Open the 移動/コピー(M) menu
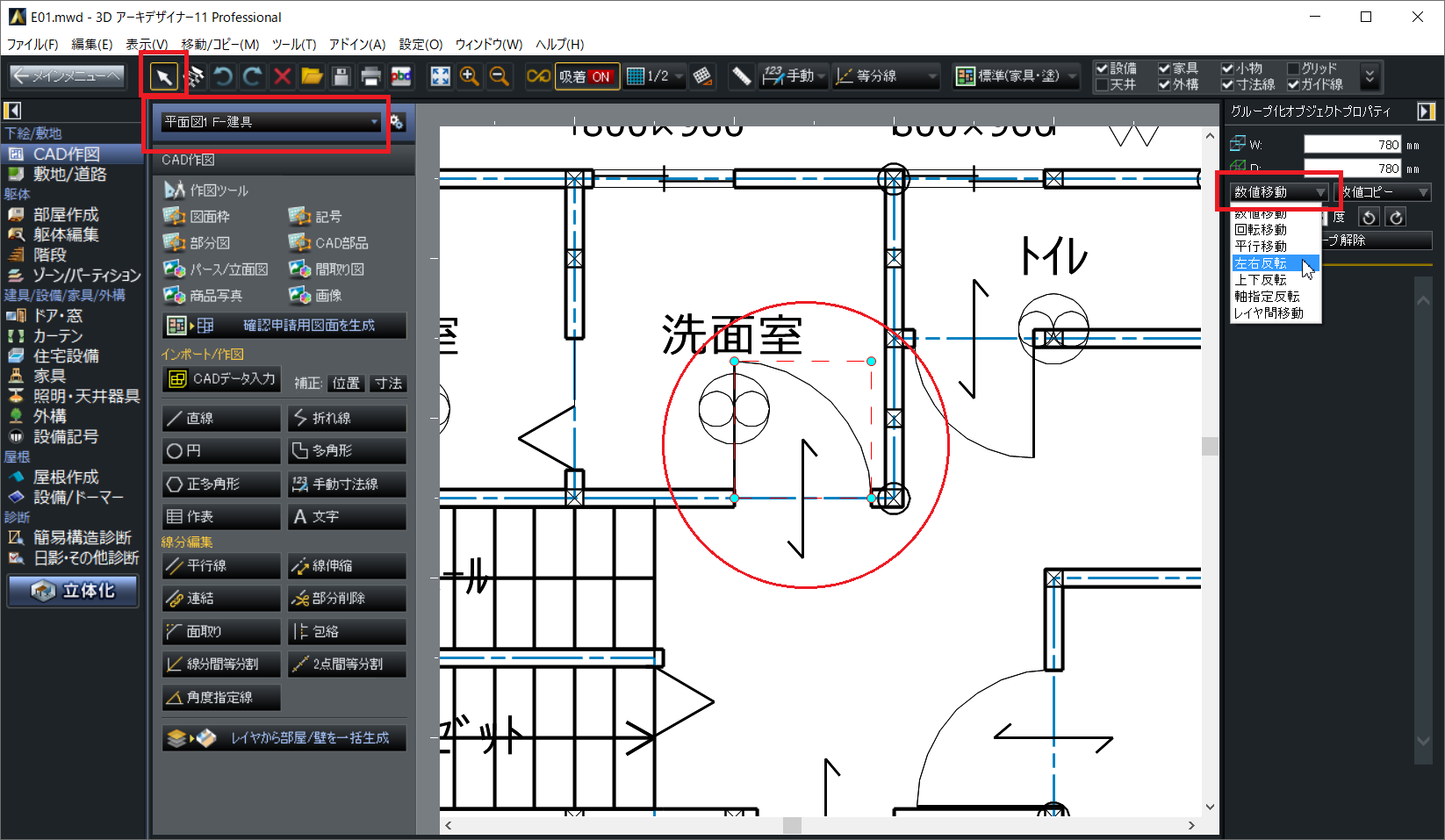This screenshot has height=840, width=1445. 219,44
